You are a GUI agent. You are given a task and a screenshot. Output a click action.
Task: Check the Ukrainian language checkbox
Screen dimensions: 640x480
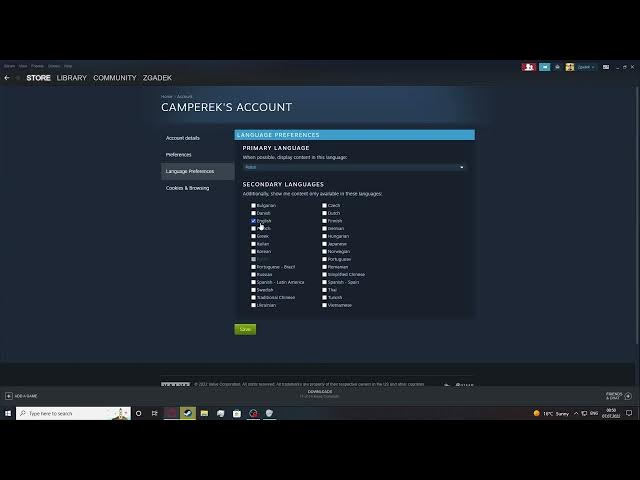click(x=253, y=305)
